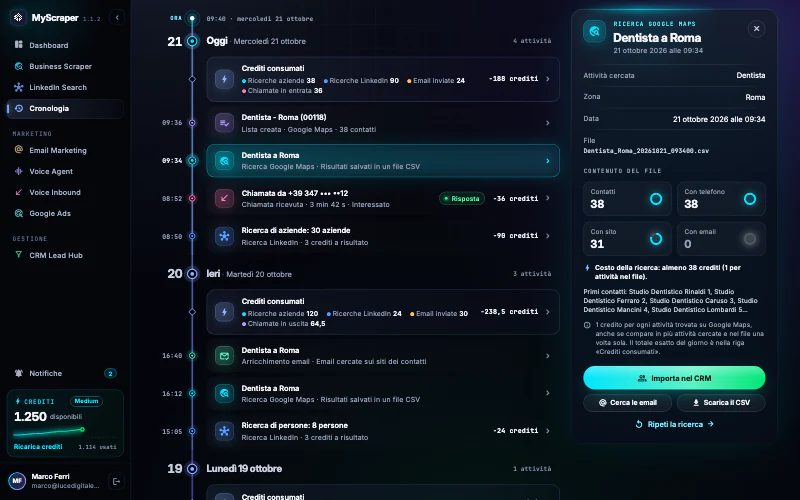This screenshot has width=800, height=500.
Task: Click lightning icon of today's Crediti consumati
Action: 224,79
